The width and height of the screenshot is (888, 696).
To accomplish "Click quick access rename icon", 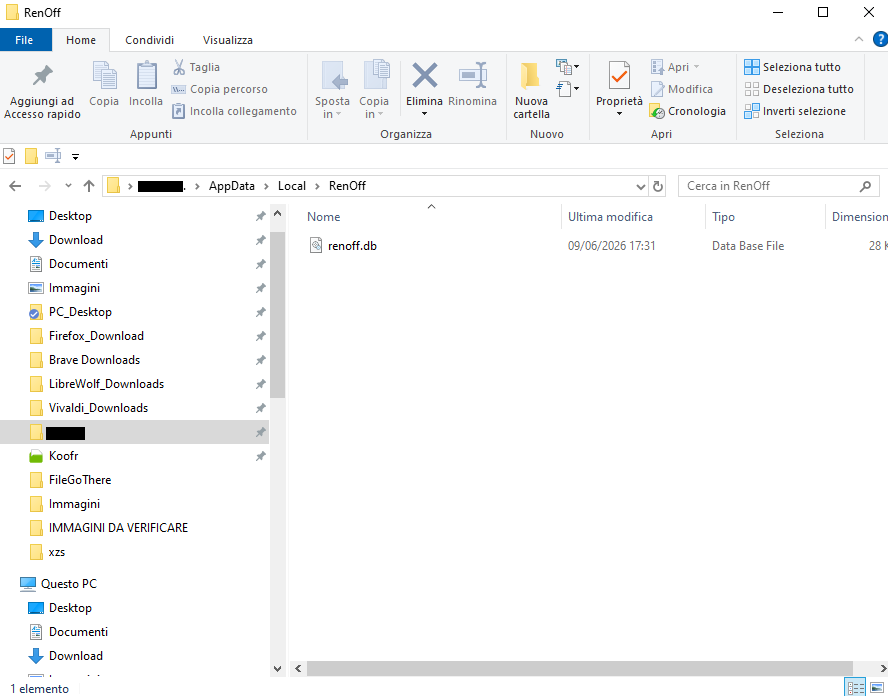I will (x=53, y=156).
